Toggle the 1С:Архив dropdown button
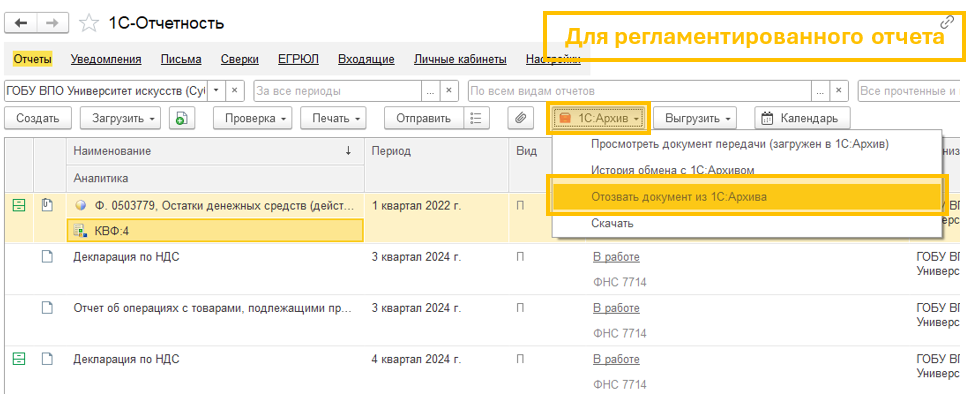The width and height of the screenshot is (971, 417). [599, 118]
